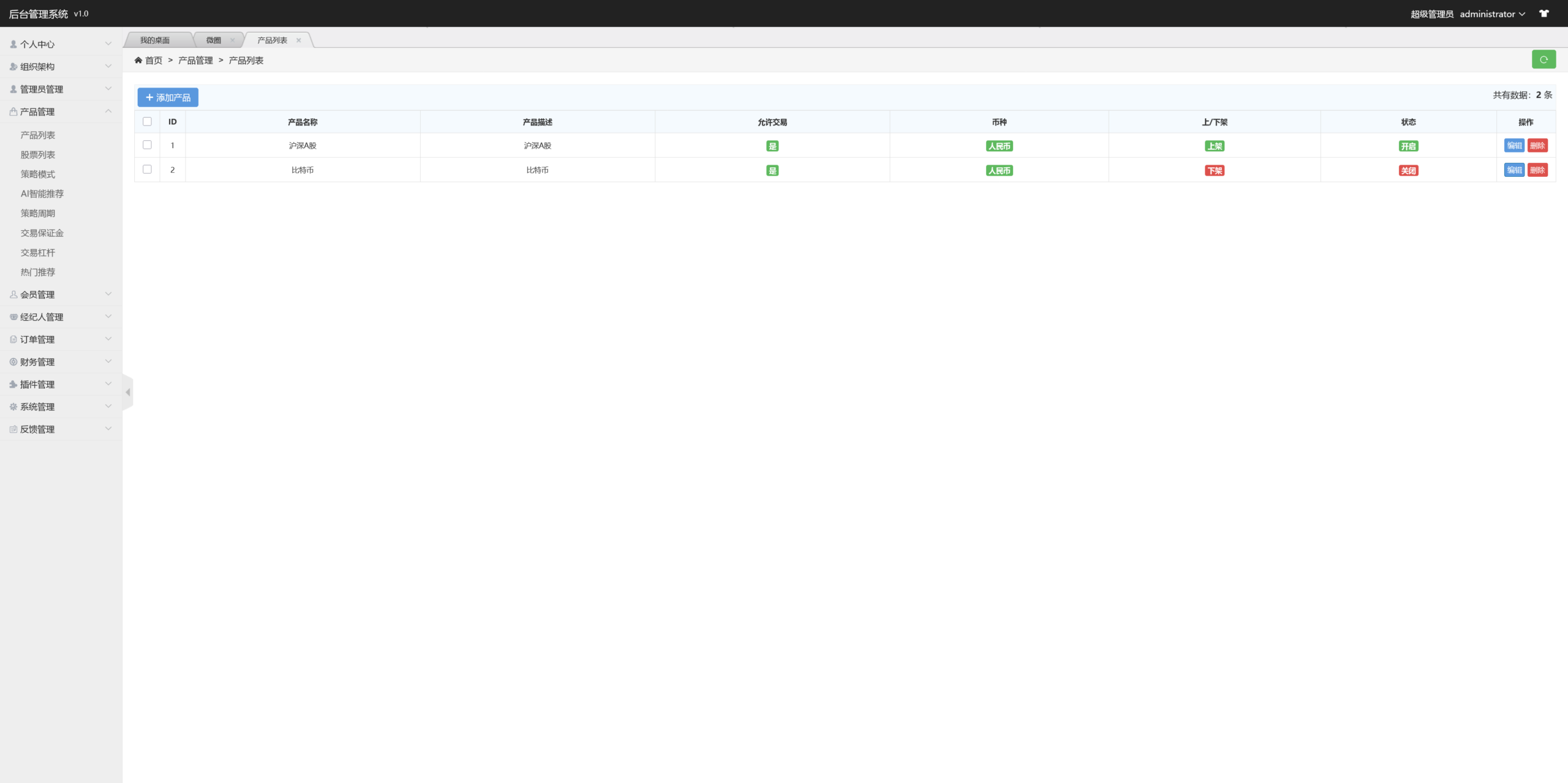The height and width of the screenshot is (783, 1568).
Task: Open 股票列表 in the sidebar submenu
Action: (38, 155)
